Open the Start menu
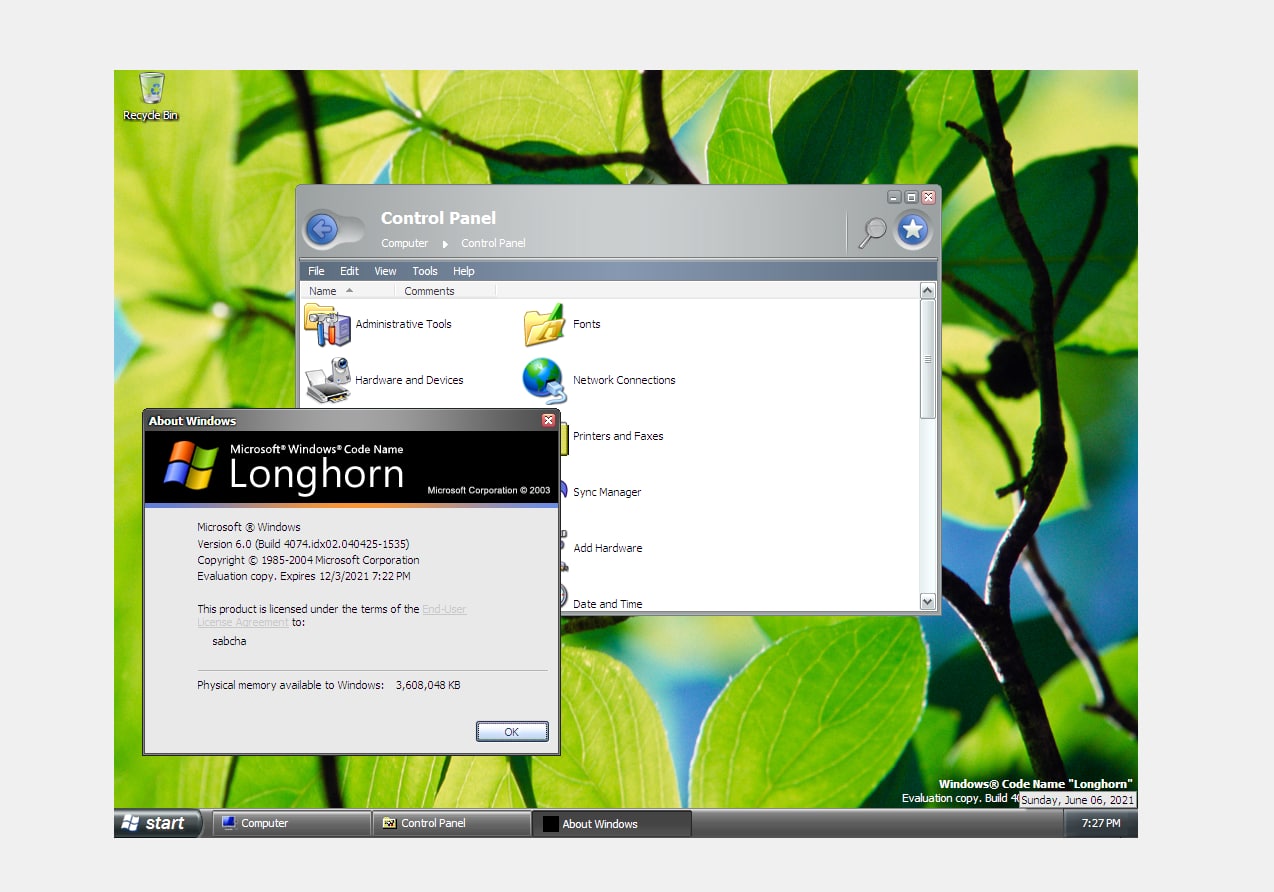 (158, 823)
